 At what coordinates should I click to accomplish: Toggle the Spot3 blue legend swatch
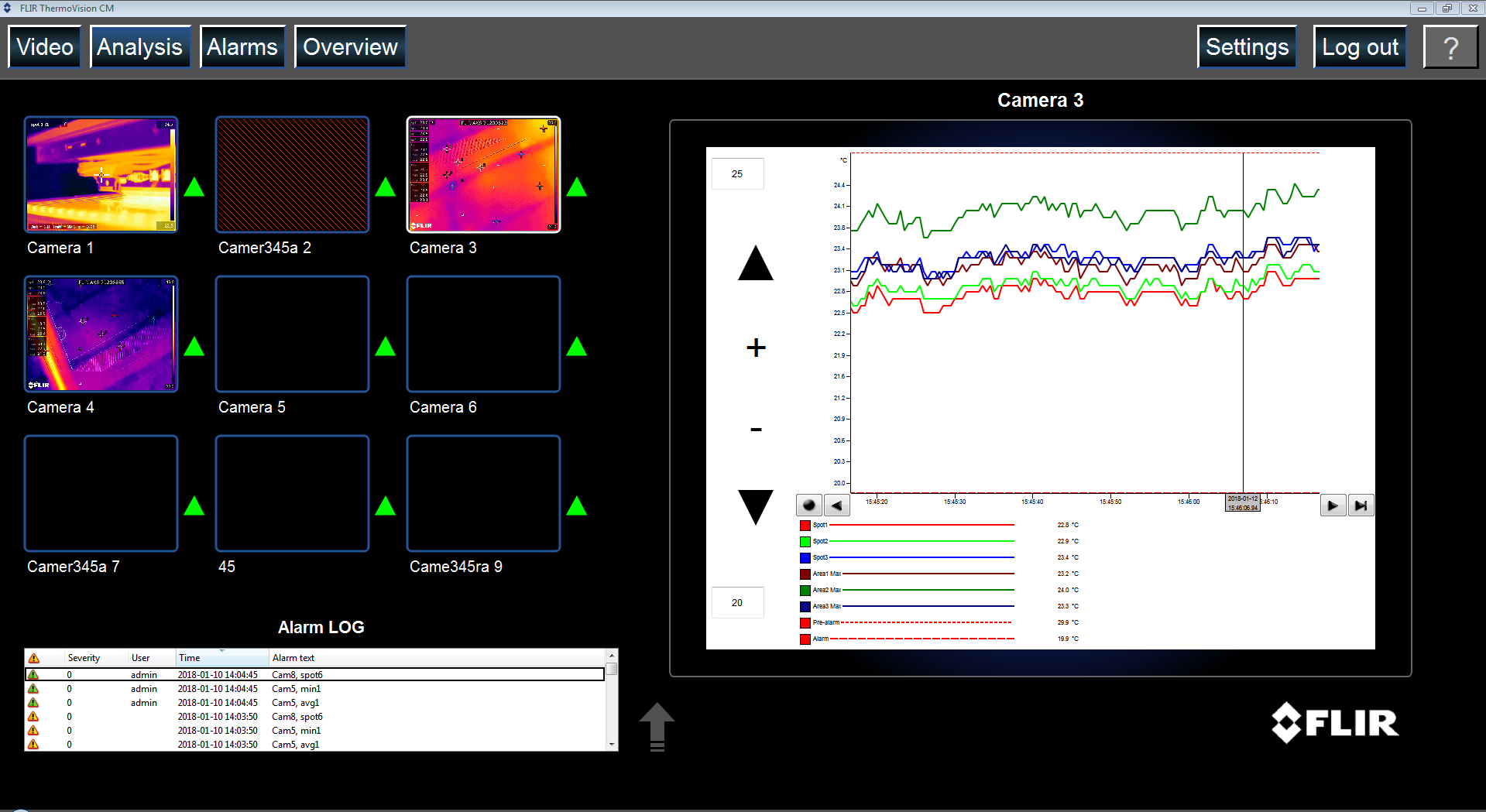pyautogui.click(x=805, y=557)
